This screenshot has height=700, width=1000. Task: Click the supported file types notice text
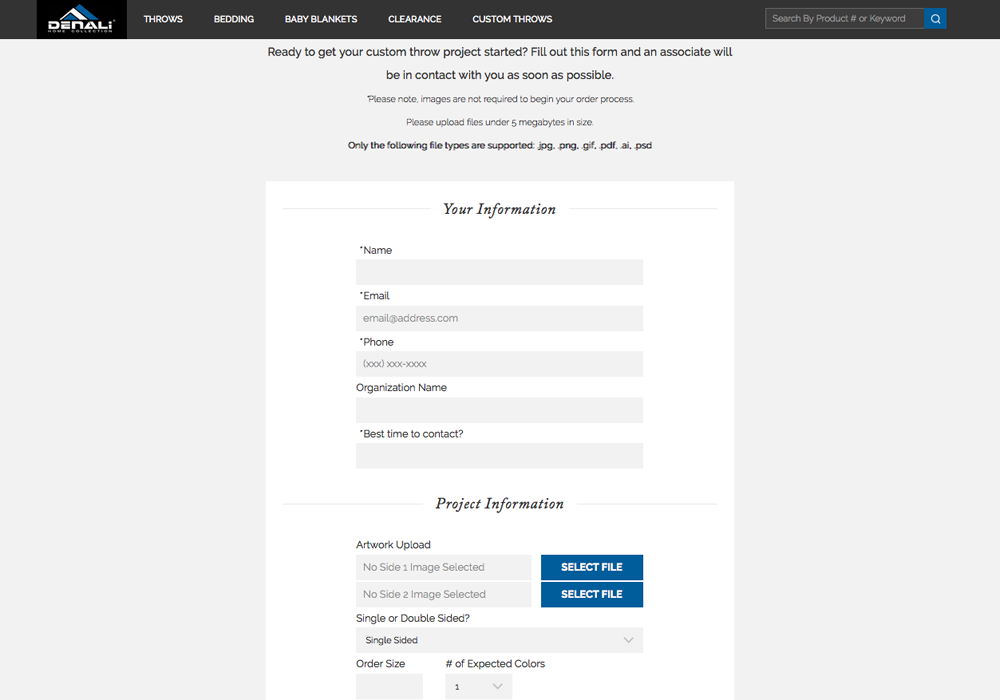click(499, 145)
